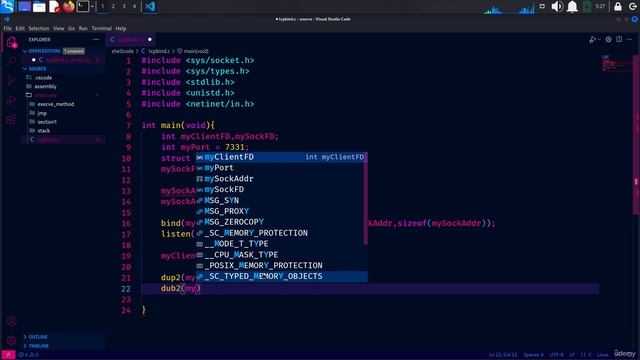Open the Extensions view
The image size is (640, 360).
[11, 119]
